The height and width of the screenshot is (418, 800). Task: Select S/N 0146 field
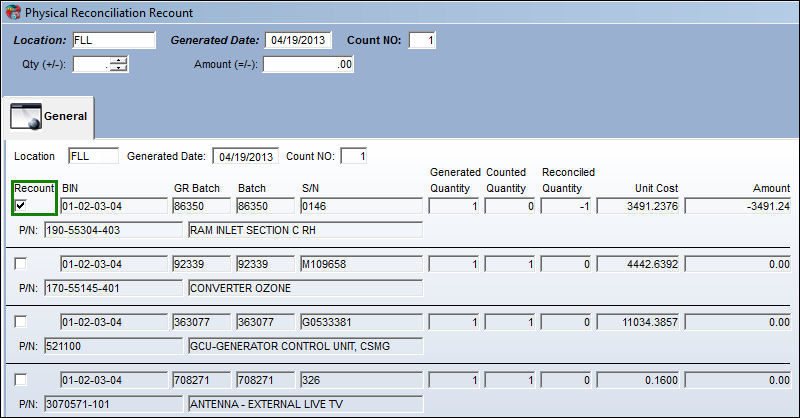coord(361,206)
